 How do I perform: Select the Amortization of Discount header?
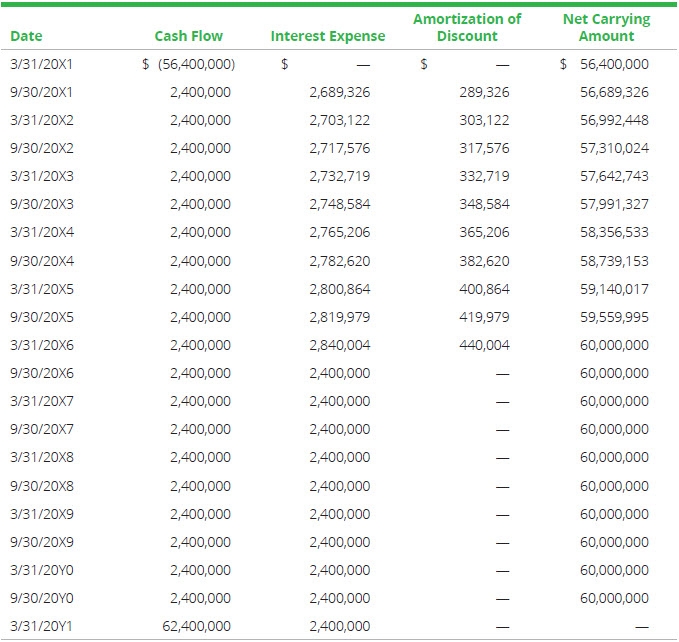(x=467, y=27)
